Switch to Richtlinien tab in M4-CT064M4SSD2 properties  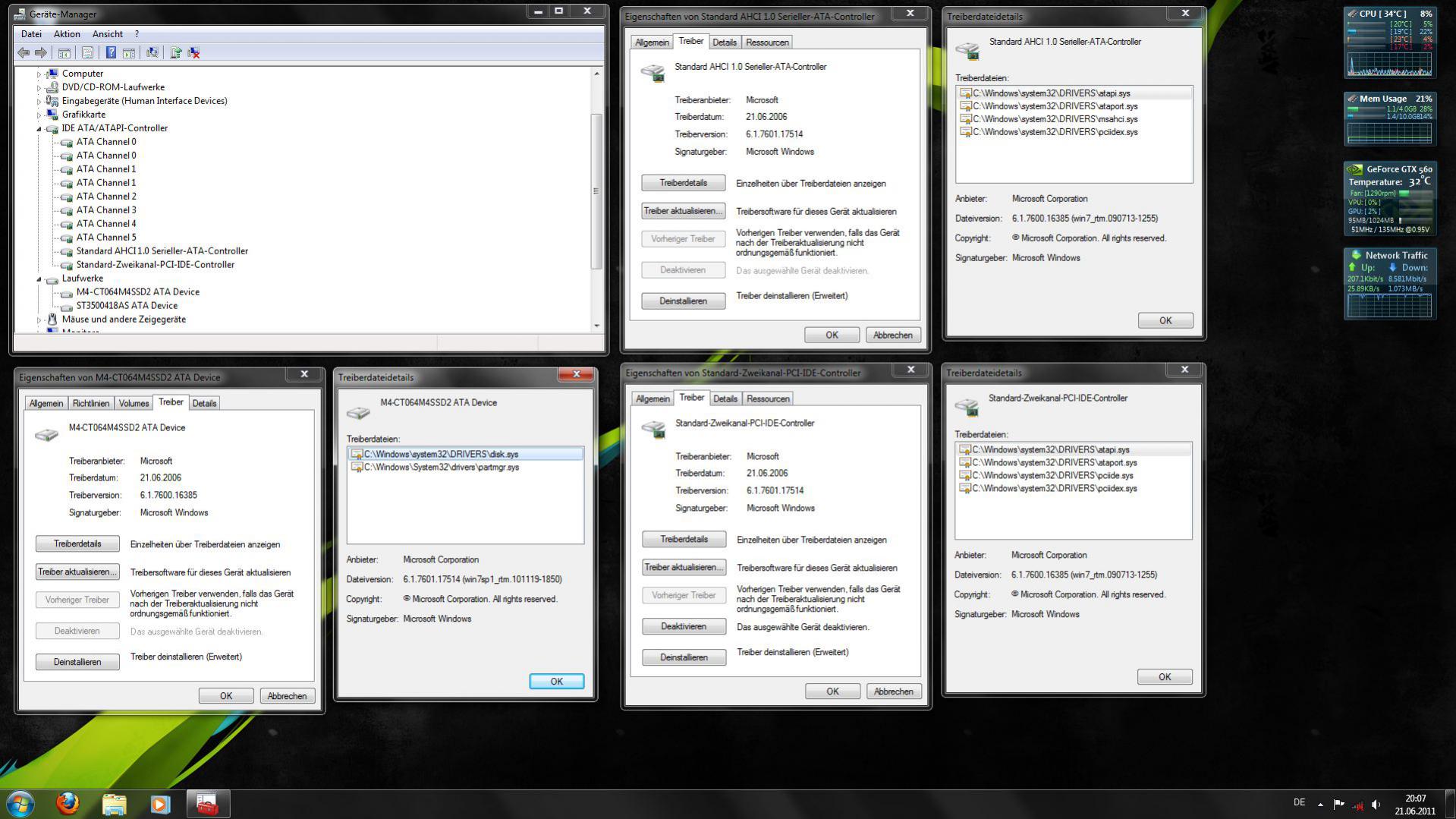91,403
